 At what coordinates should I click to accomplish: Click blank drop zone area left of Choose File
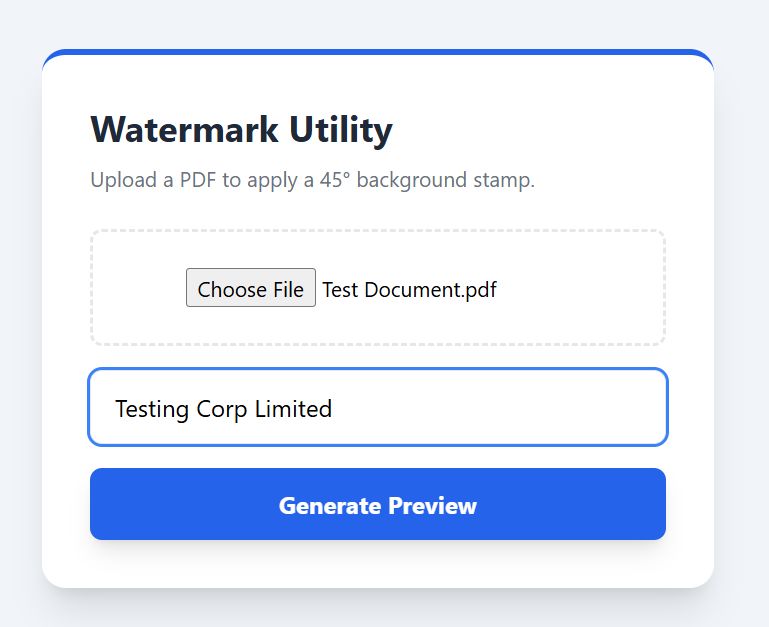pos(140,289)
